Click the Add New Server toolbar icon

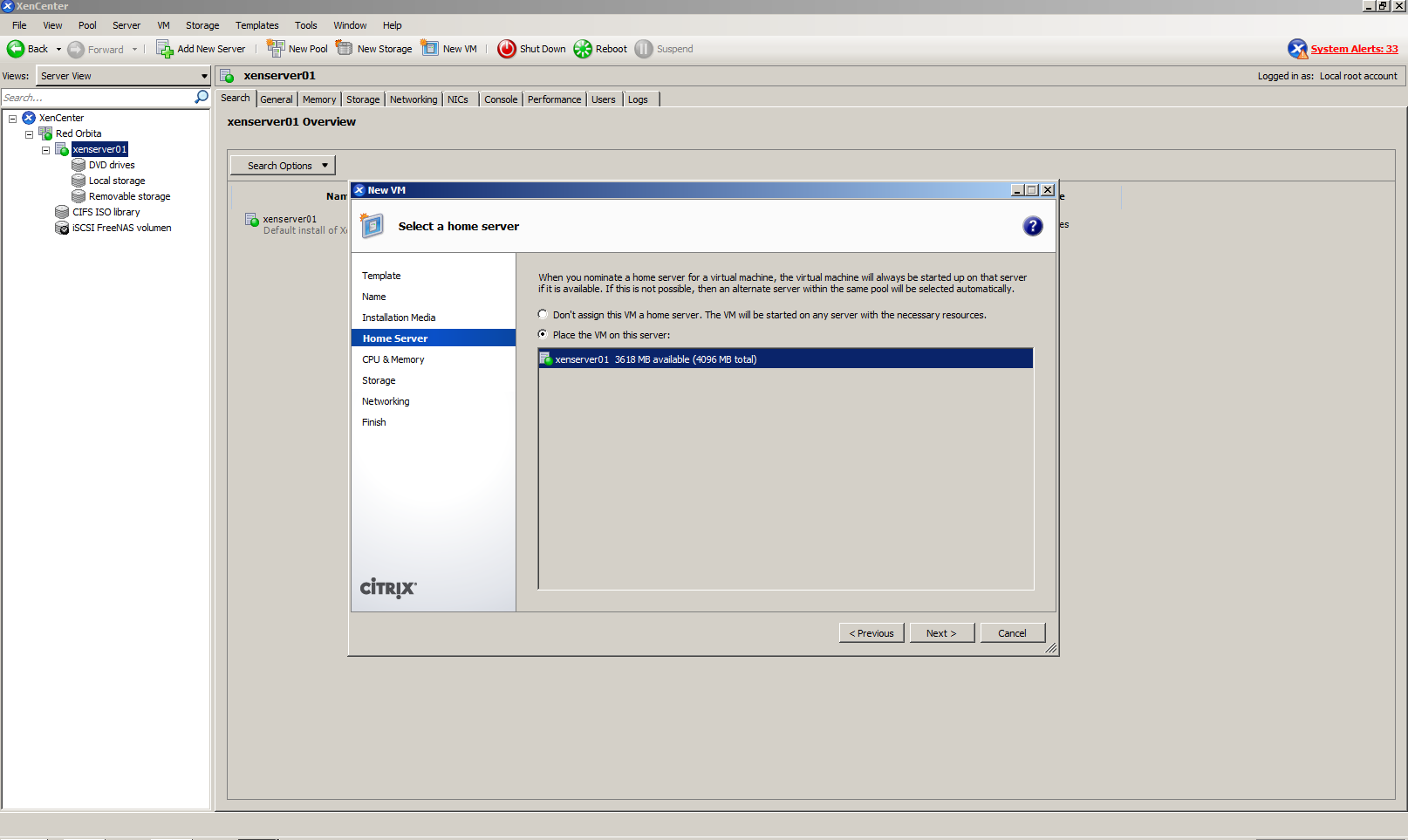coord(164,49)
